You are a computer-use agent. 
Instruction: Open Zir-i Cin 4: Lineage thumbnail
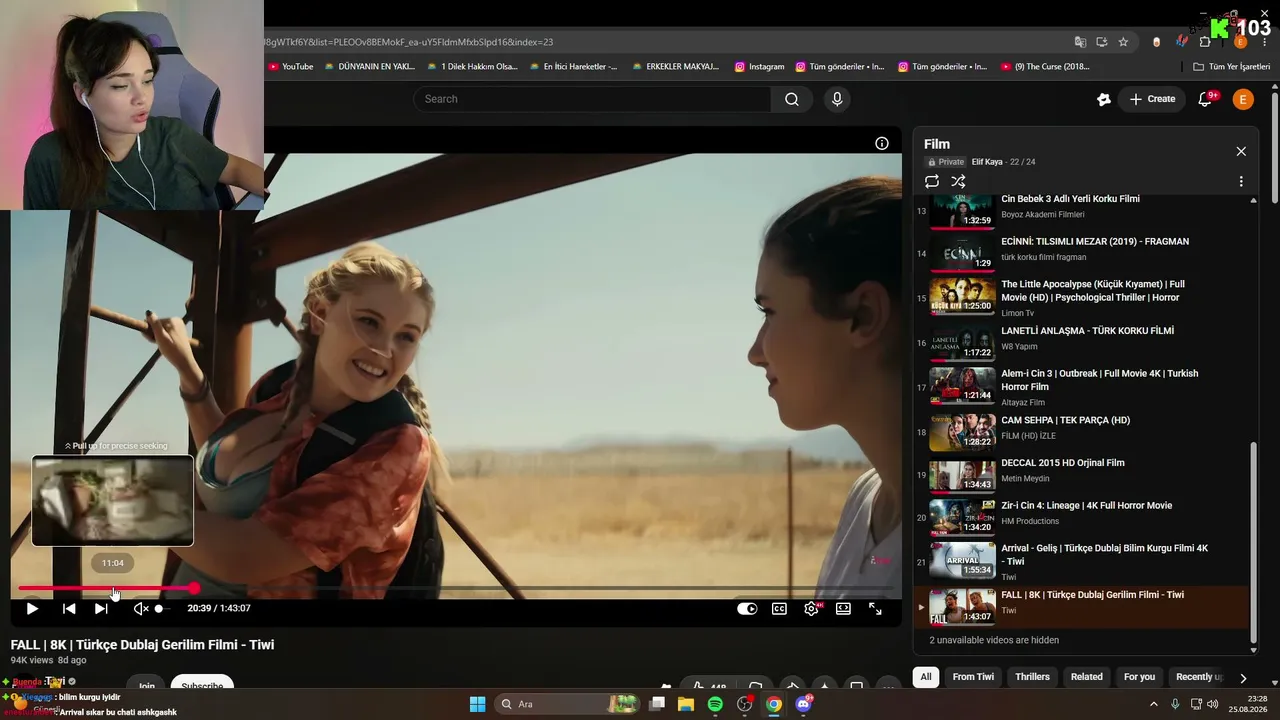963,517
